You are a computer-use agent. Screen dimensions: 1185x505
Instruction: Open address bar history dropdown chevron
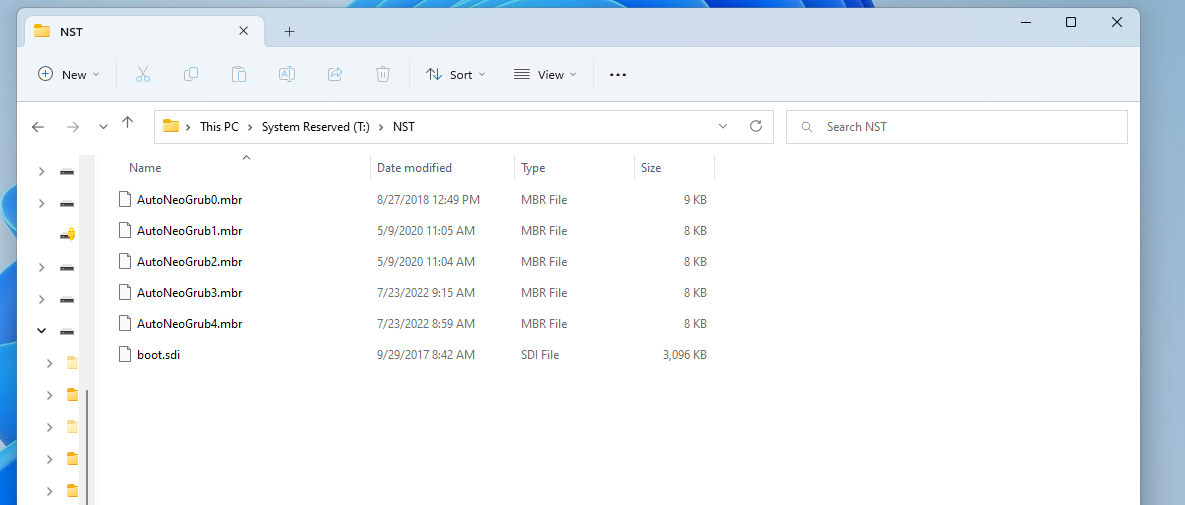click(723, 126)
